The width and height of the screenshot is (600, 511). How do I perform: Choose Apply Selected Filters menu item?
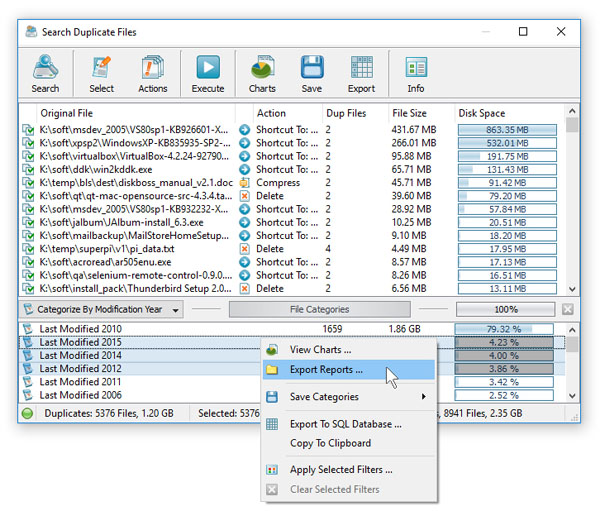pyautogui.click(x=349, y=470)
